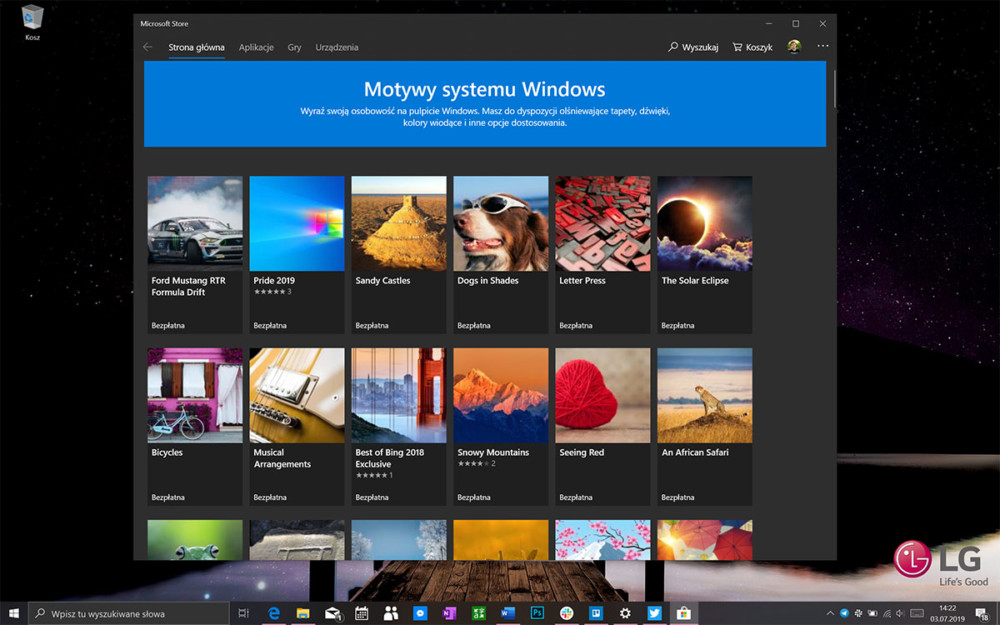Open Best of Bing 2018 Exclusive theme
Image resolution: width=1000 pixels, height=625 pixels.
[399, 427]
